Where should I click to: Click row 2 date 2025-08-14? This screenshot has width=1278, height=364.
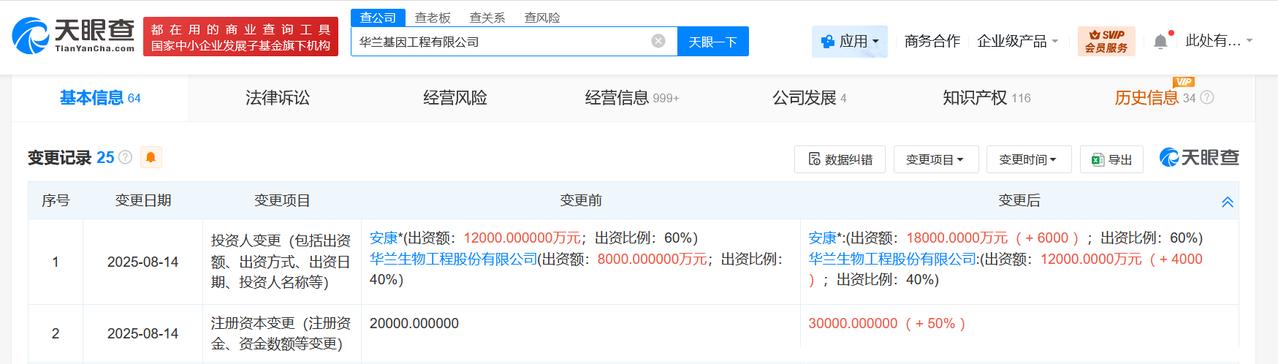click(x=143, y=334)
